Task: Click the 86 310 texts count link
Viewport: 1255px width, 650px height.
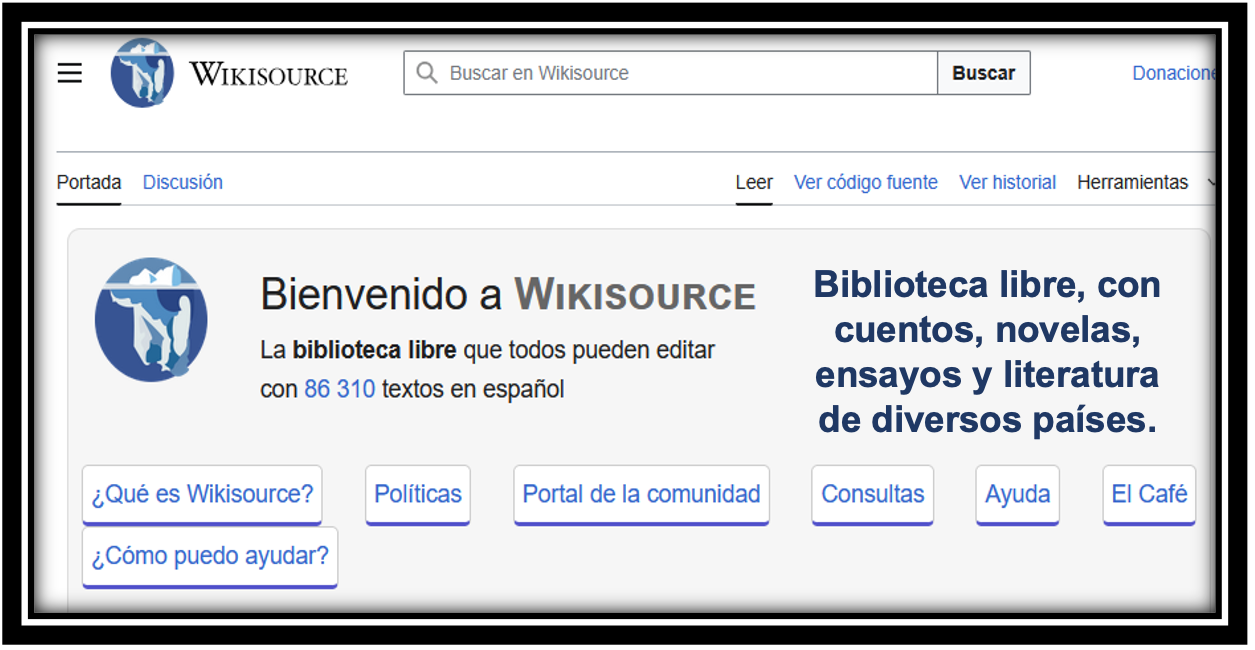Action: coord(340,389)
